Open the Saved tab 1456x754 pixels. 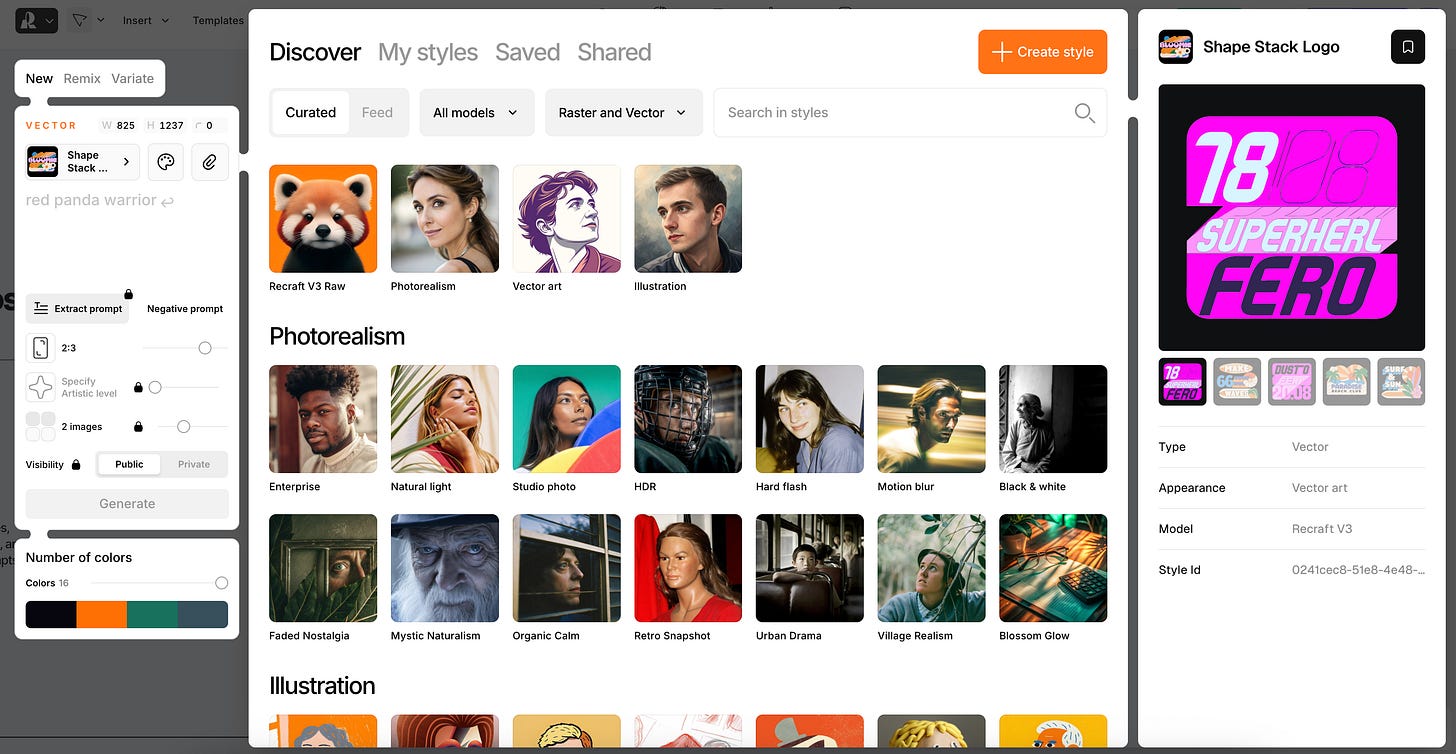[527, 52]
